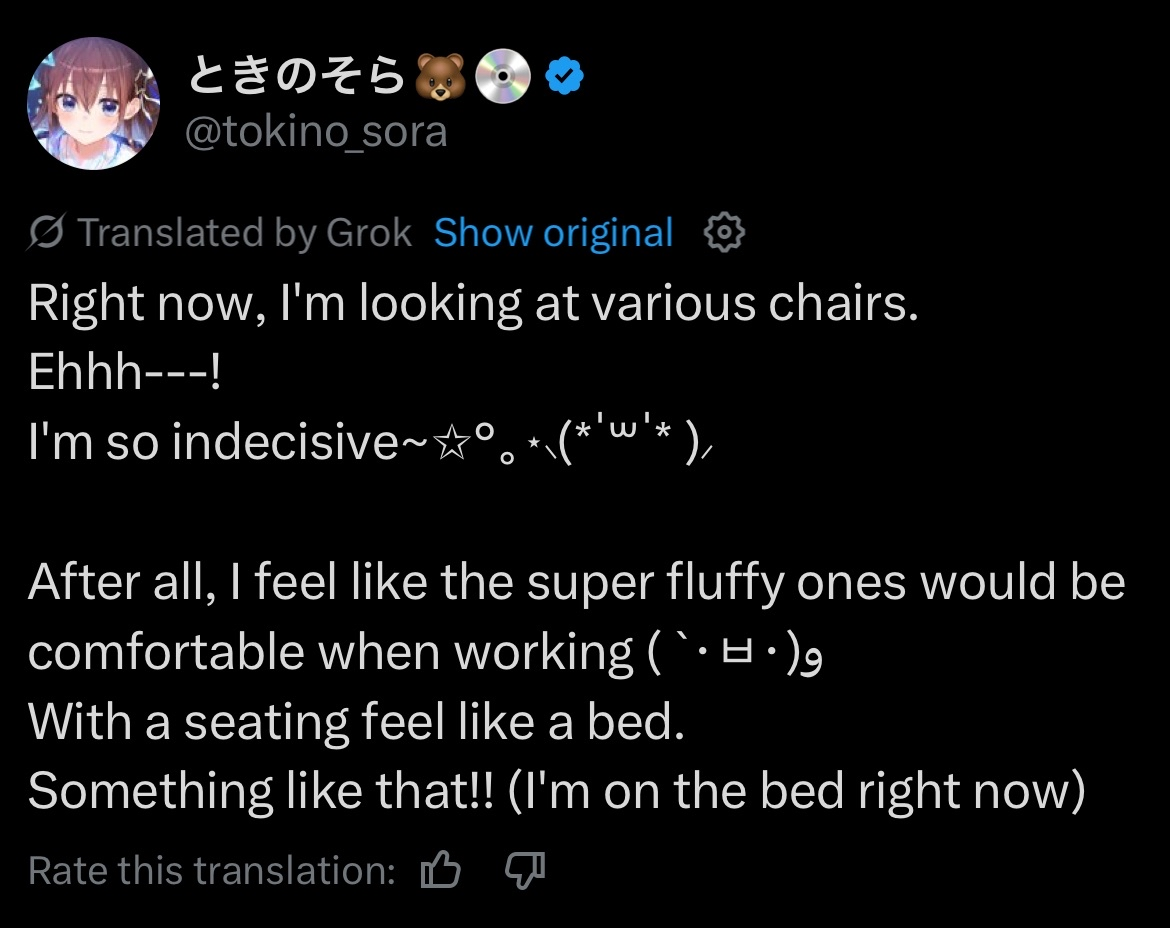
Task: Open the @tokino_sora handle link
Action: (317, 132)
